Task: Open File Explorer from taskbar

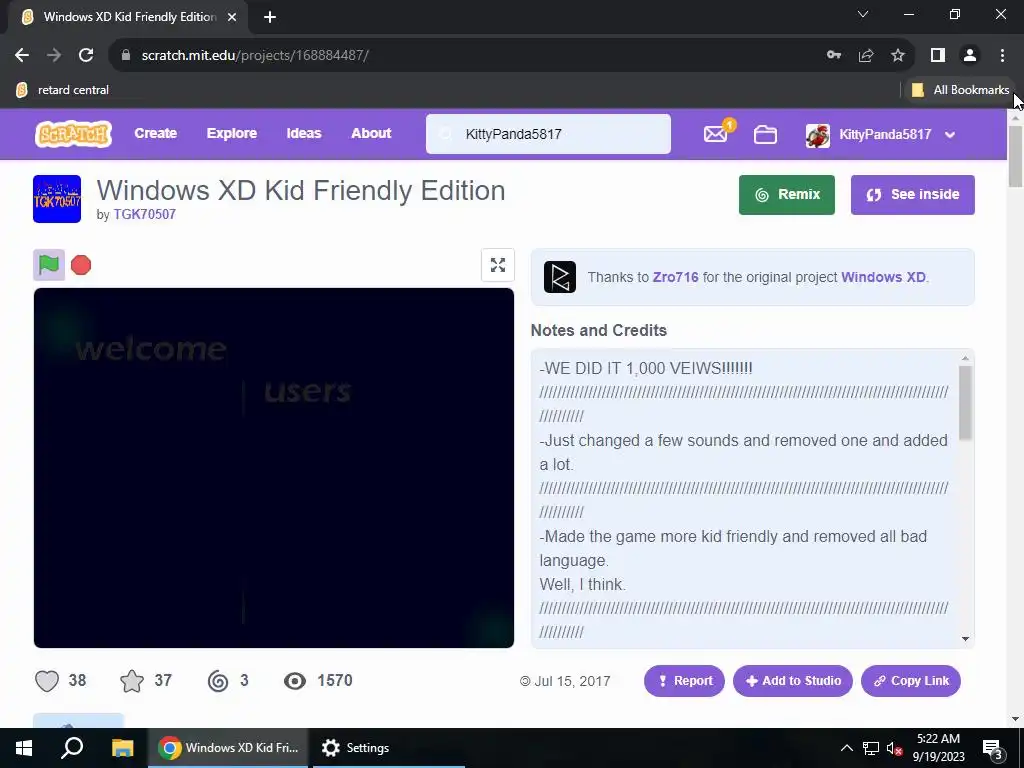Action: coord(122,748)
